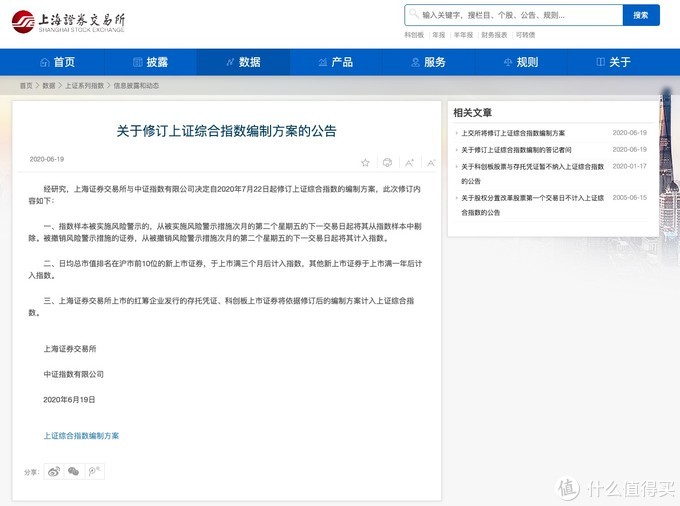Open related article 上交所将修订上证综合指数编制方案
Viewport: 680px width, 506px height.
point(513,133)
